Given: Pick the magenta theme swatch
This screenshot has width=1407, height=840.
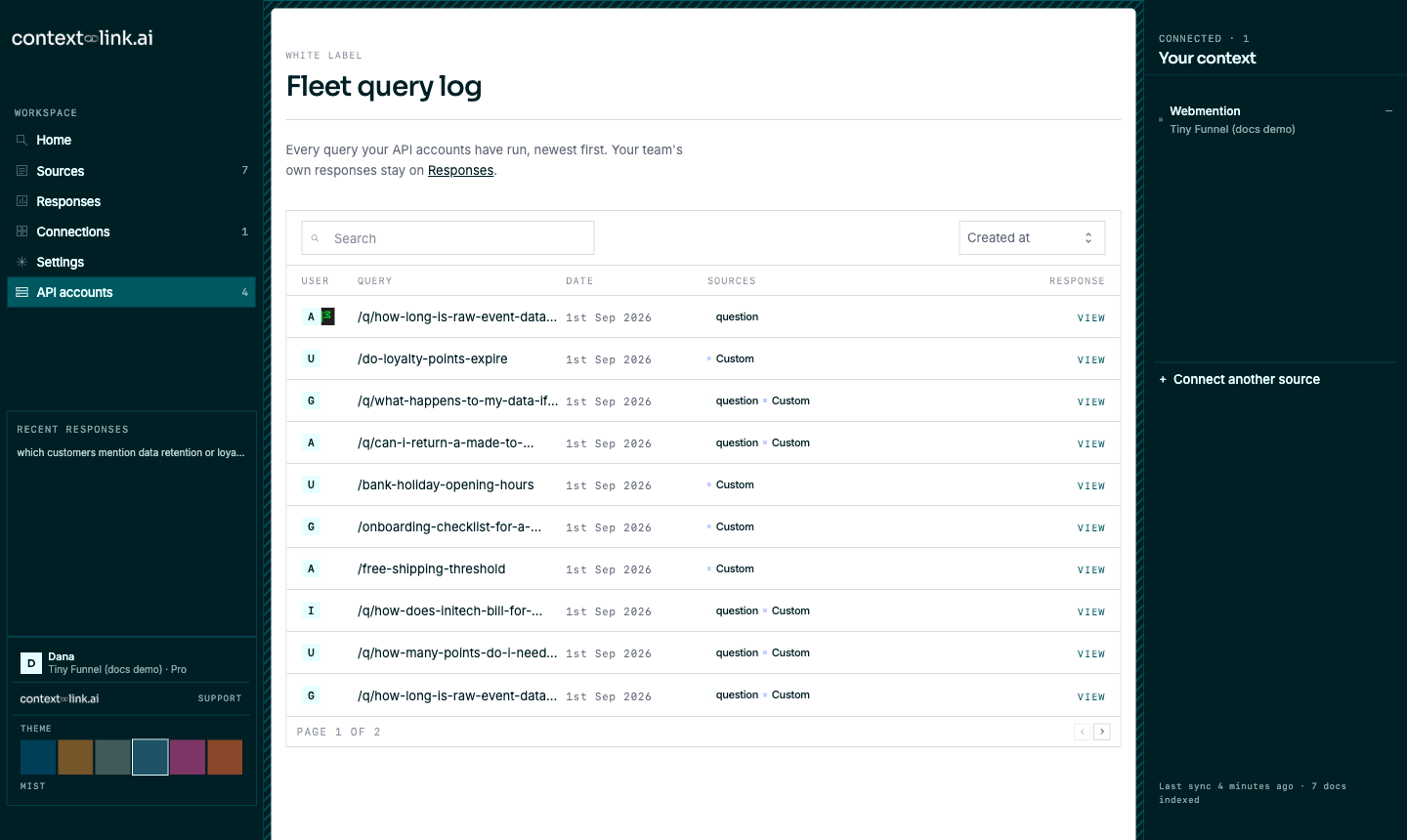Looking at the screenshot, I should click(188, 757).
